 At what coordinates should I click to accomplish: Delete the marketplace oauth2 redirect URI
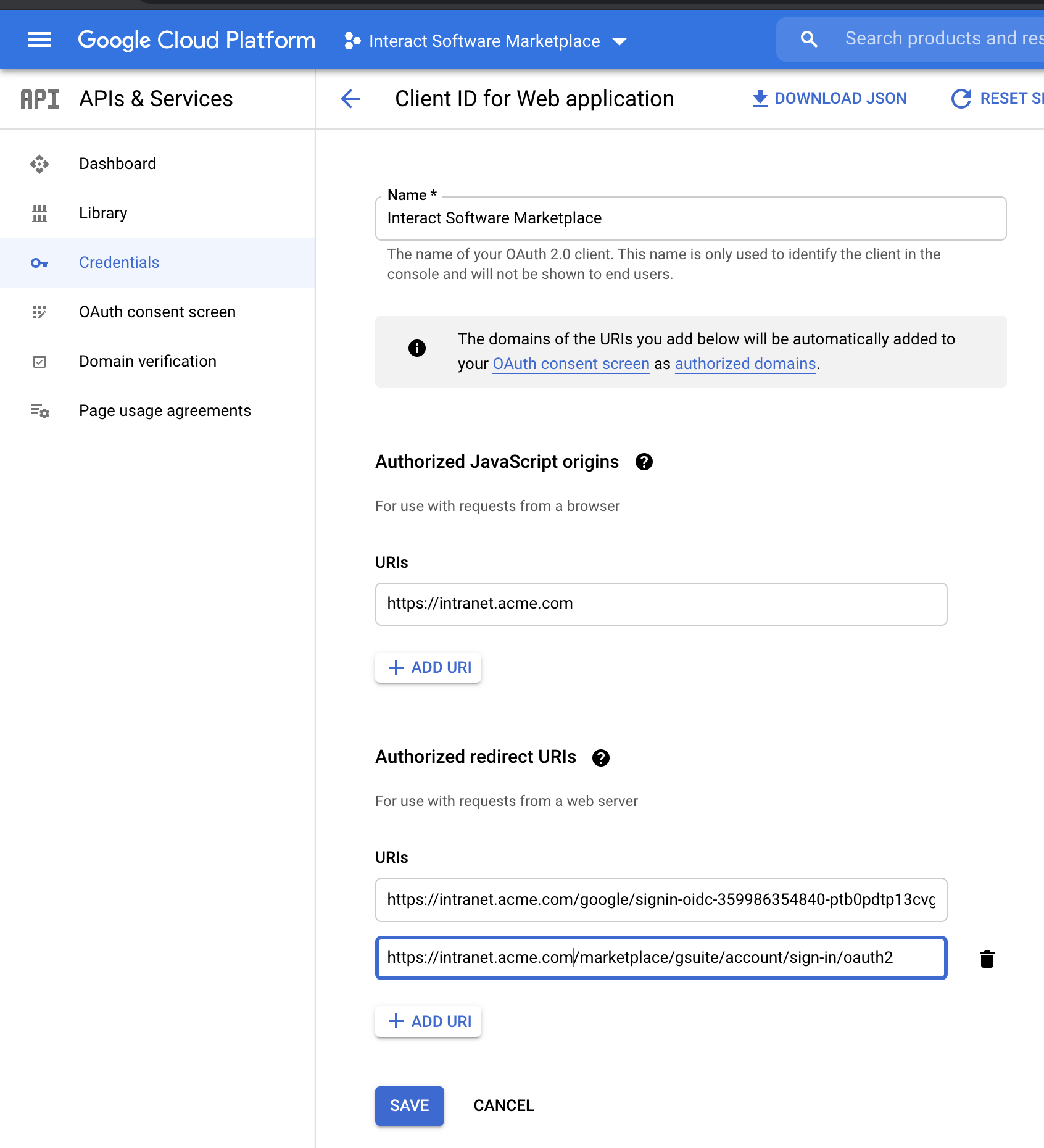(x=987, y=959)
